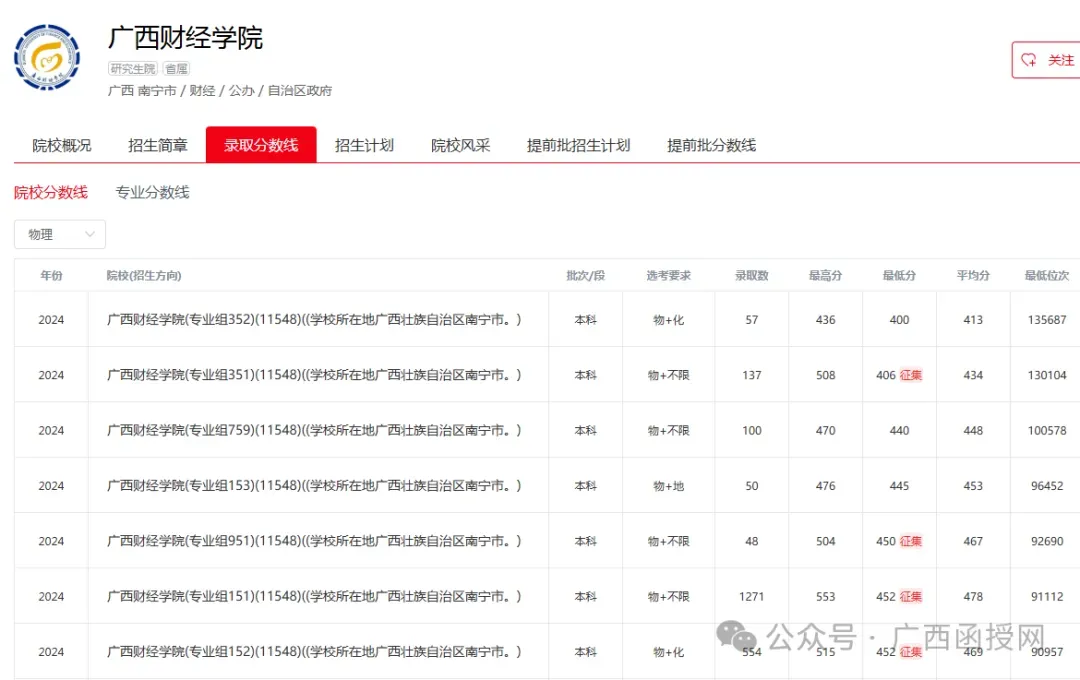Open the 招生简章 tab

158,145
